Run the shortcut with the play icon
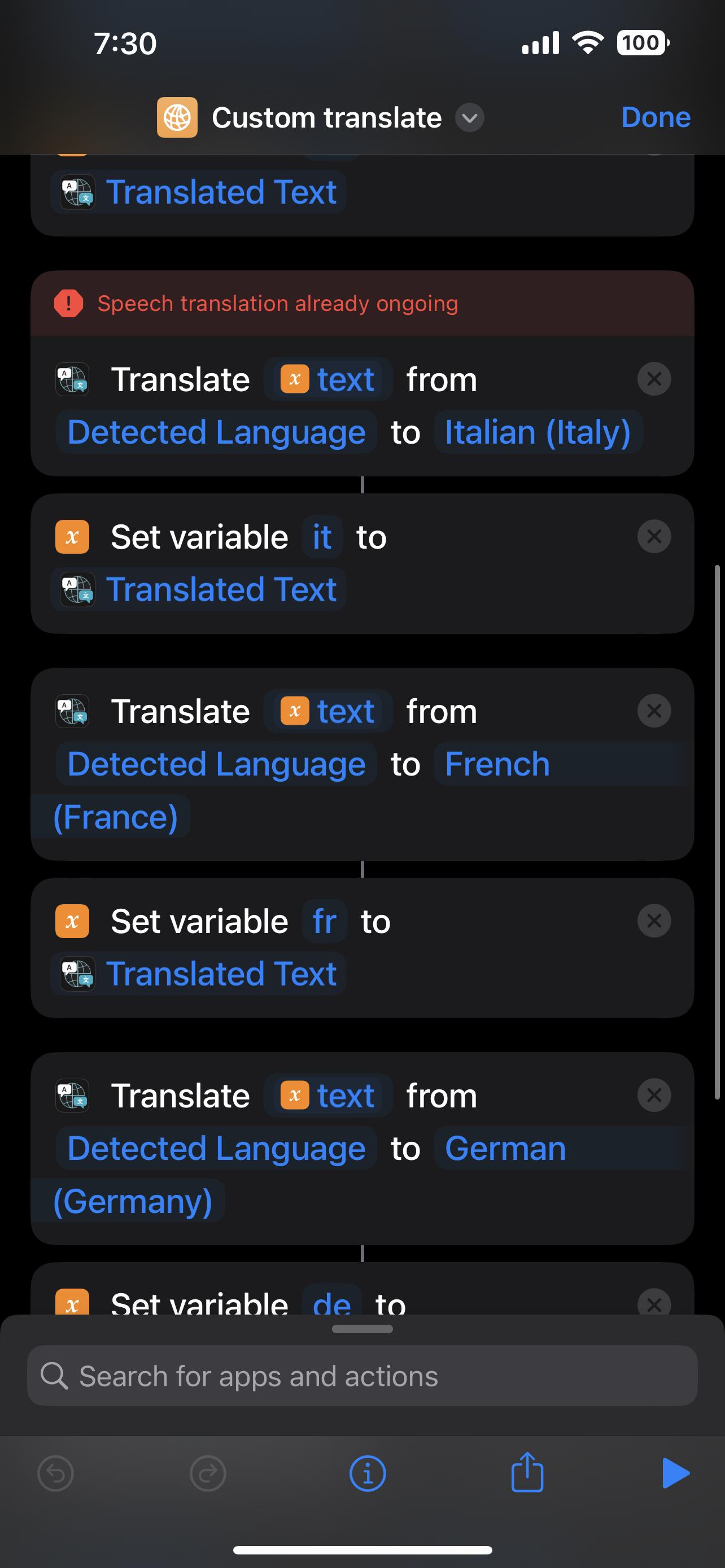The image size is (725, 1568). pyautogui.click(x=676, y=1473)
